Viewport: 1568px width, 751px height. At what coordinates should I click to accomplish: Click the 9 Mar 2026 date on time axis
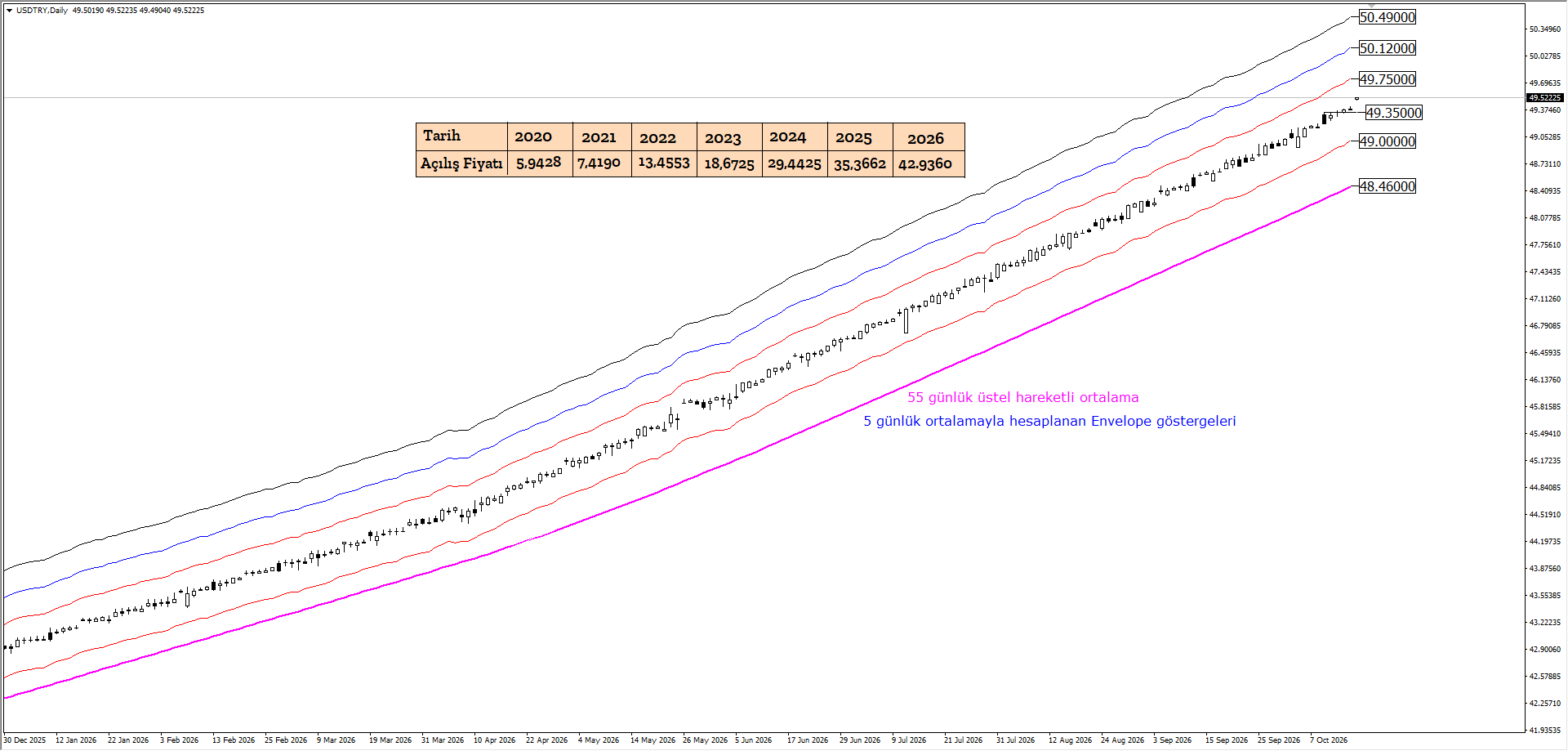(x=336, y=740)
